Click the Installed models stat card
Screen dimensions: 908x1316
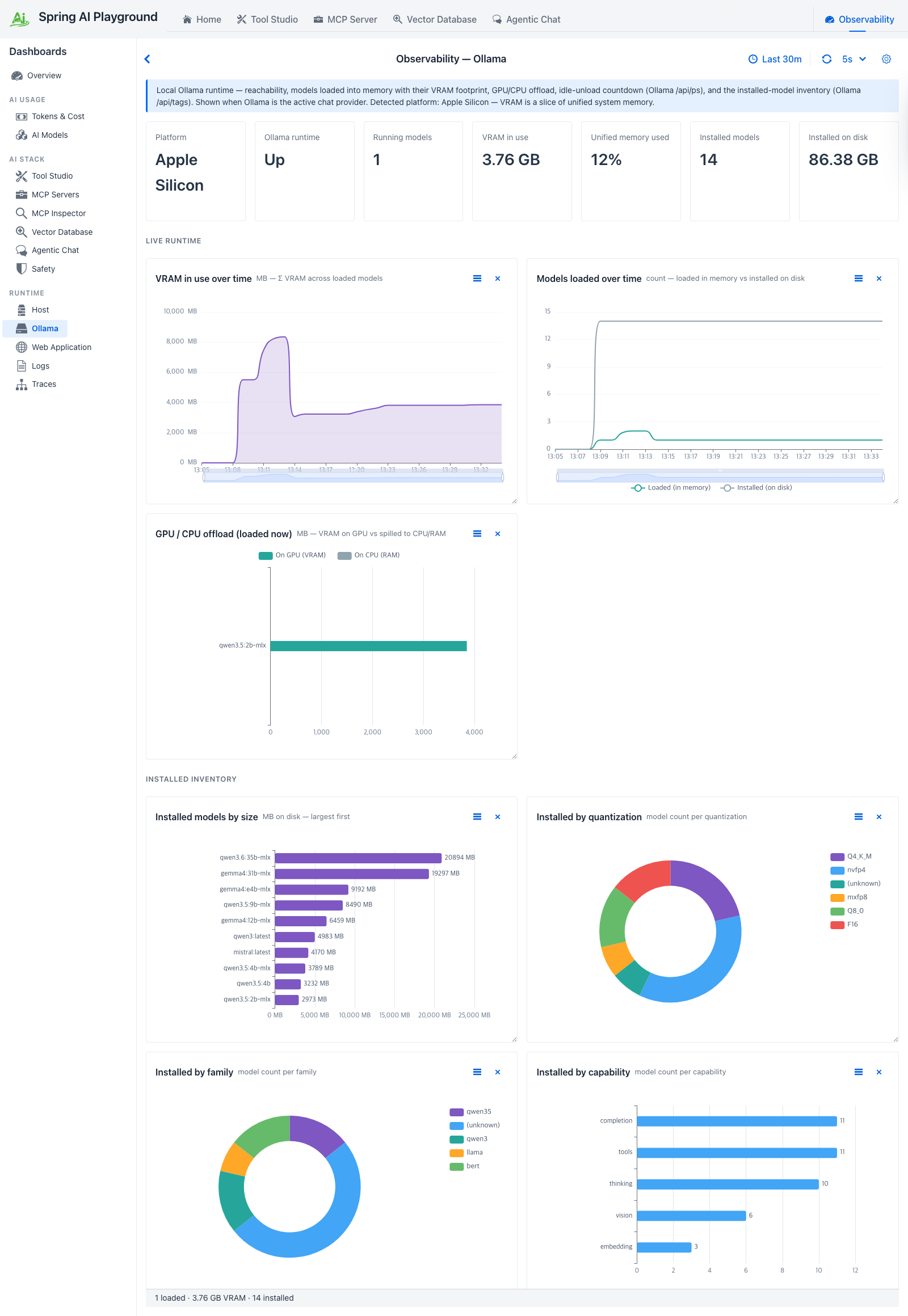739,171
